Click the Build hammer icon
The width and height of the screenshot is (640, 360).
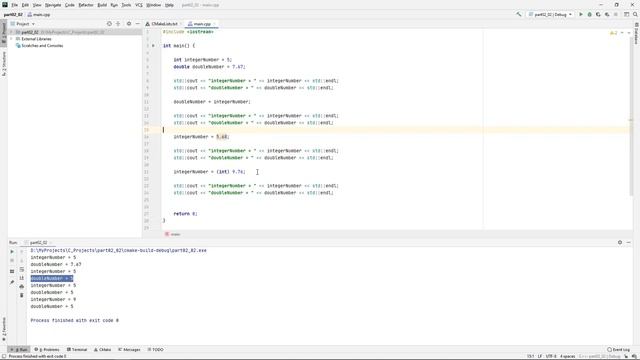518,14
